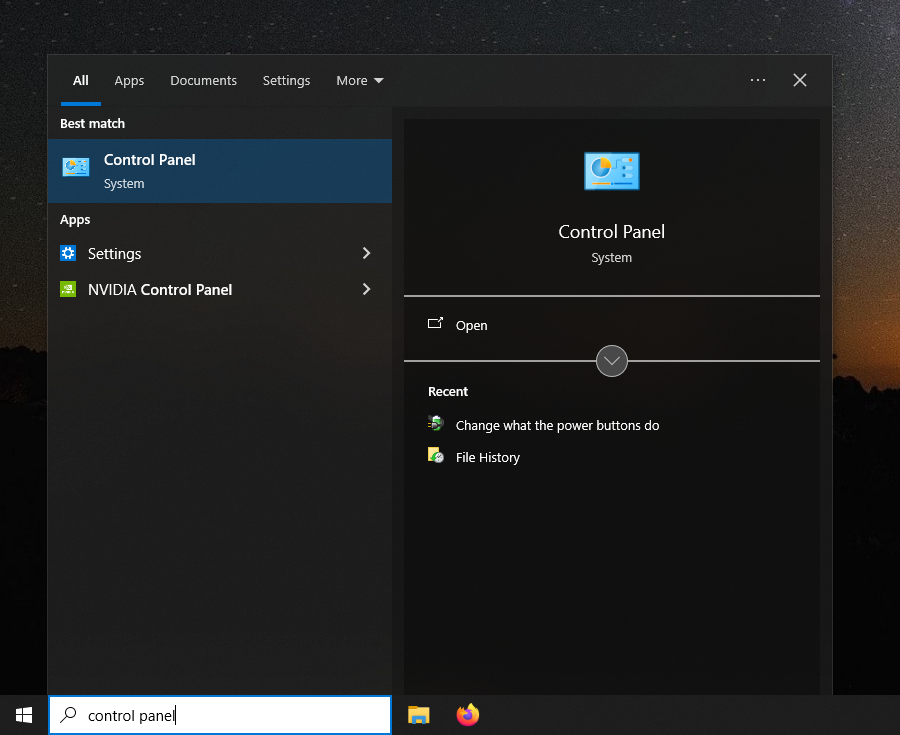
Task: Launch Firefox from the taskbar
Action: (467, 715)
